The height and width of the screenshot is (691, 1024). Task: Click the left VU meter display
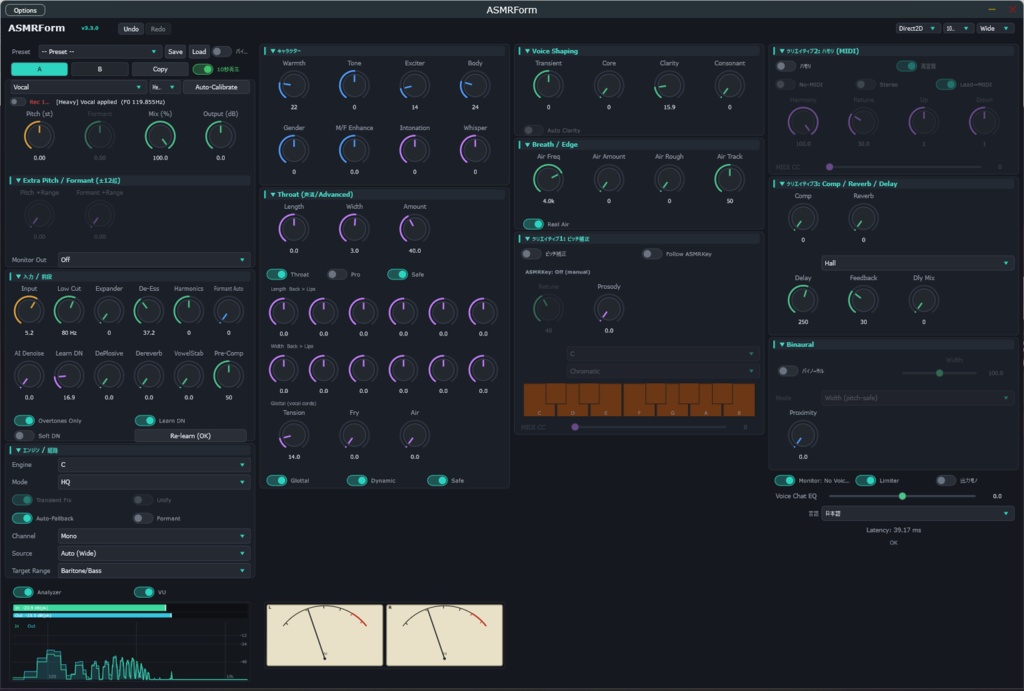tap(325, 635)
